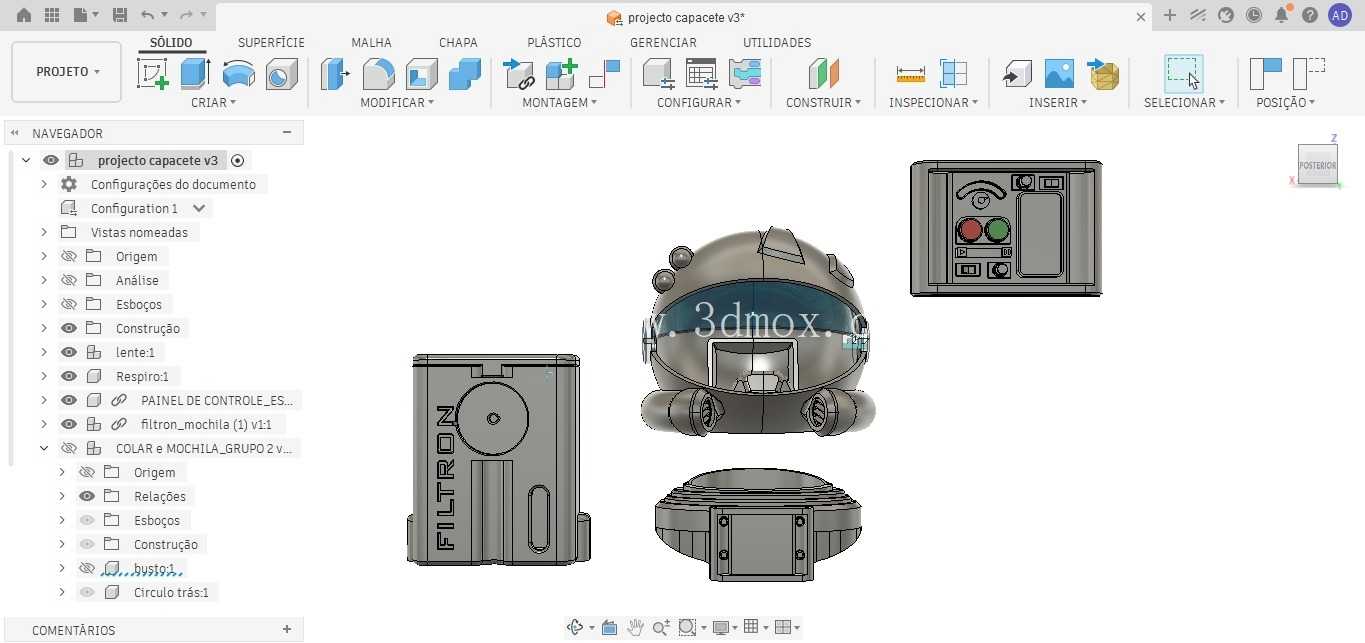Click the Insert Mesh icon
1365x643 pixels.
(1103, 74)
